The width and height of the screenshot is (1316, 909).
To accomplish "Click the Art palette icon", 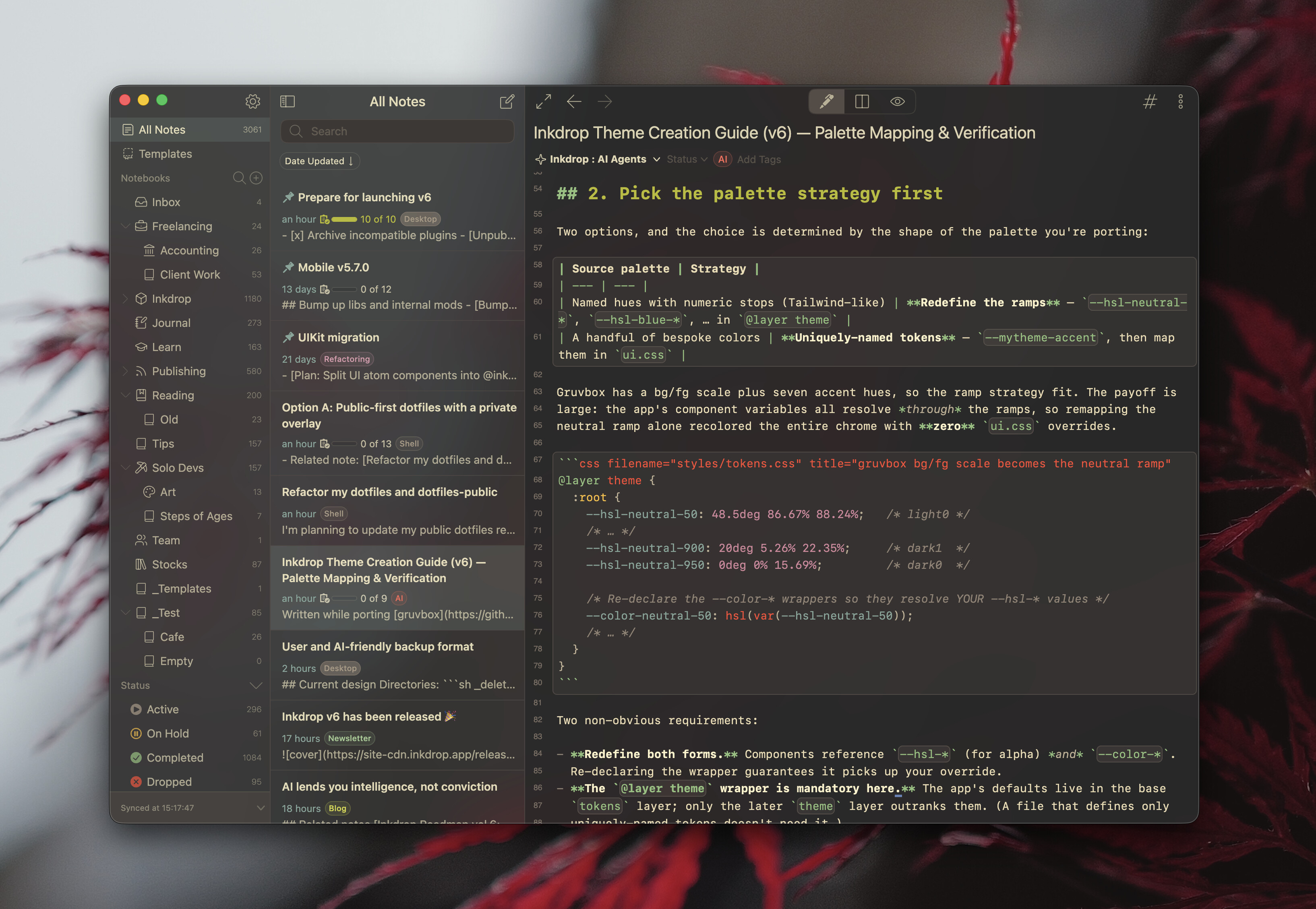I will click(149, 492).
